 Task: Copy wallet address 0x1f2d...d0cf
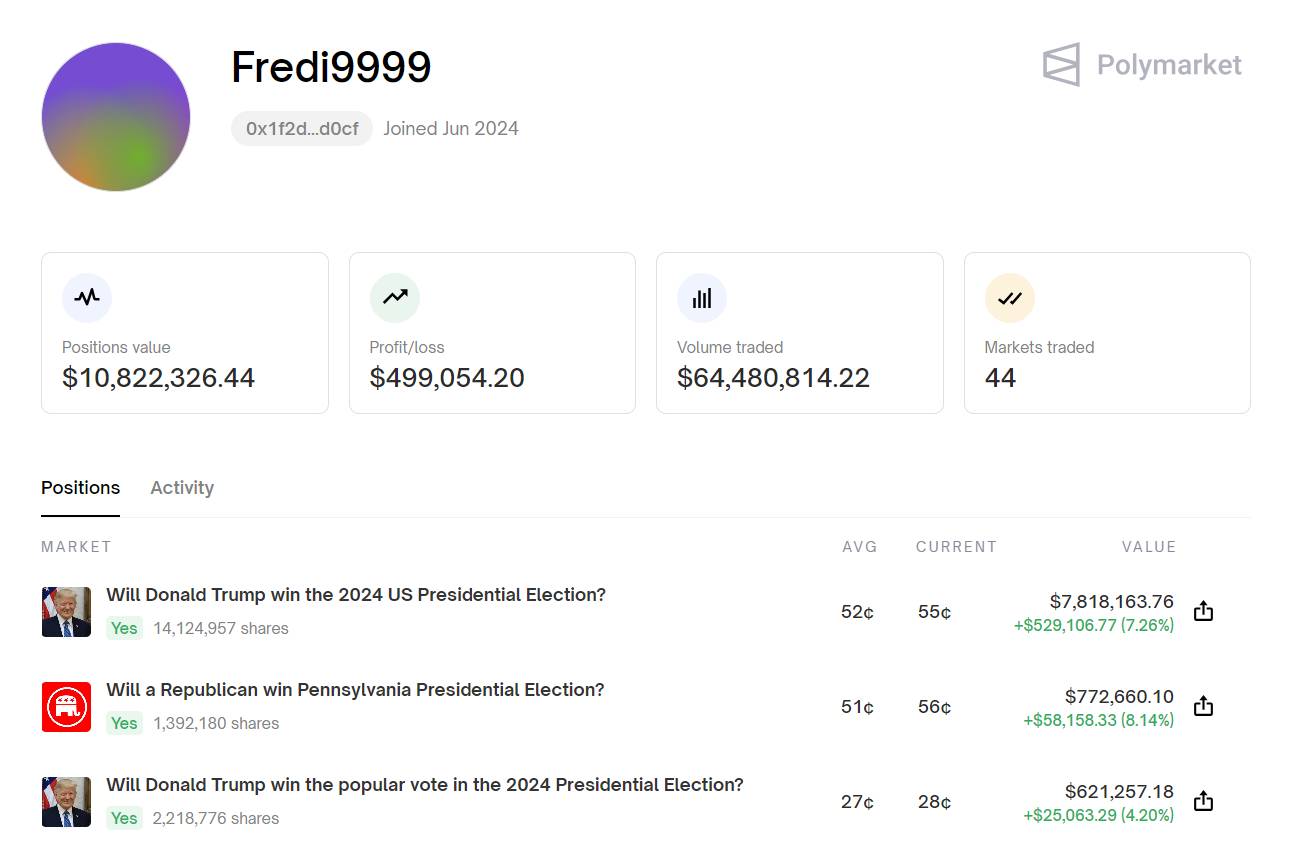pyautogui.click(x=302, y=129)
